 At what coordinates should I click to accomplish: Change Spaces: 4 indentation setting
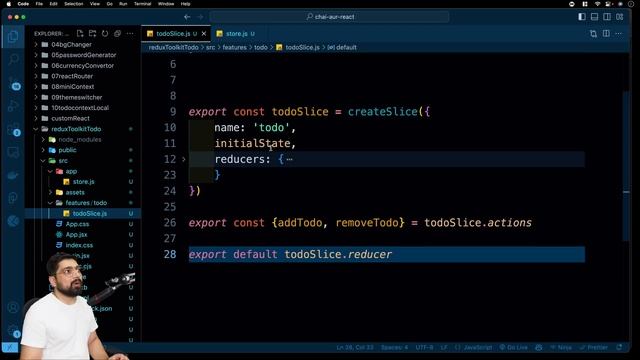tap(394, 347)
